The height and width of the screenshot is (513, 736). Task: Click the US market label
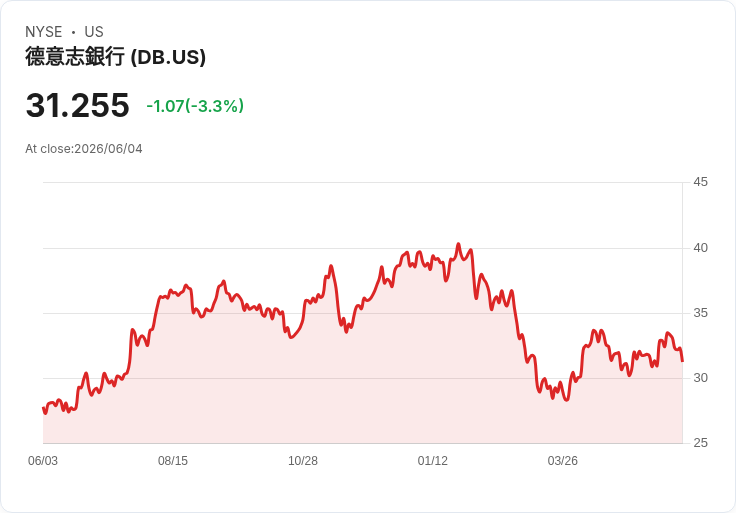click(x=94, y=32)
